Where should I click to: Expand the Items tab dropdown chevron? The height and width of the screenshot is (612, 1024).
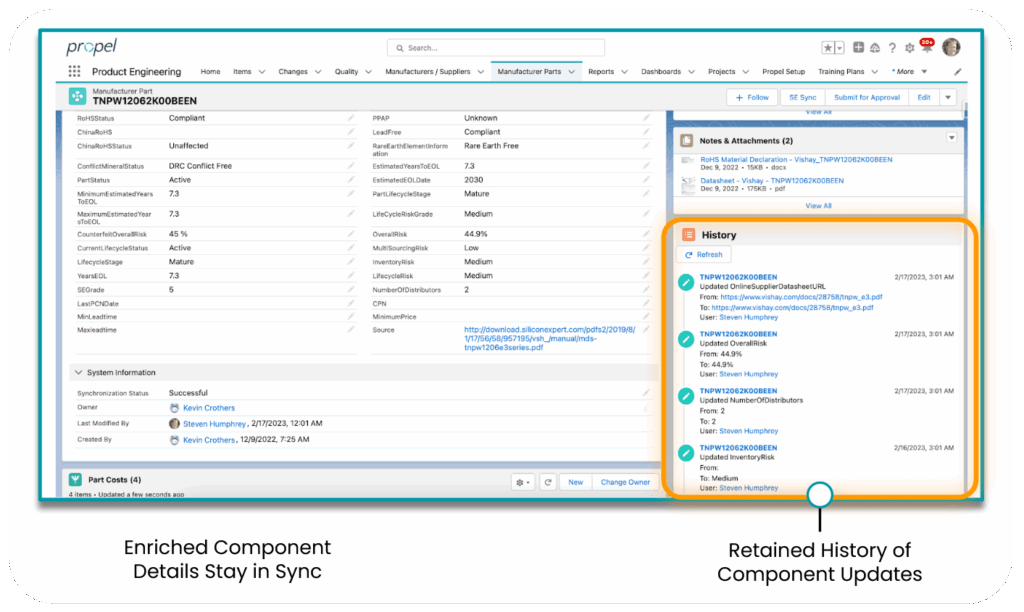coord(262,72)
